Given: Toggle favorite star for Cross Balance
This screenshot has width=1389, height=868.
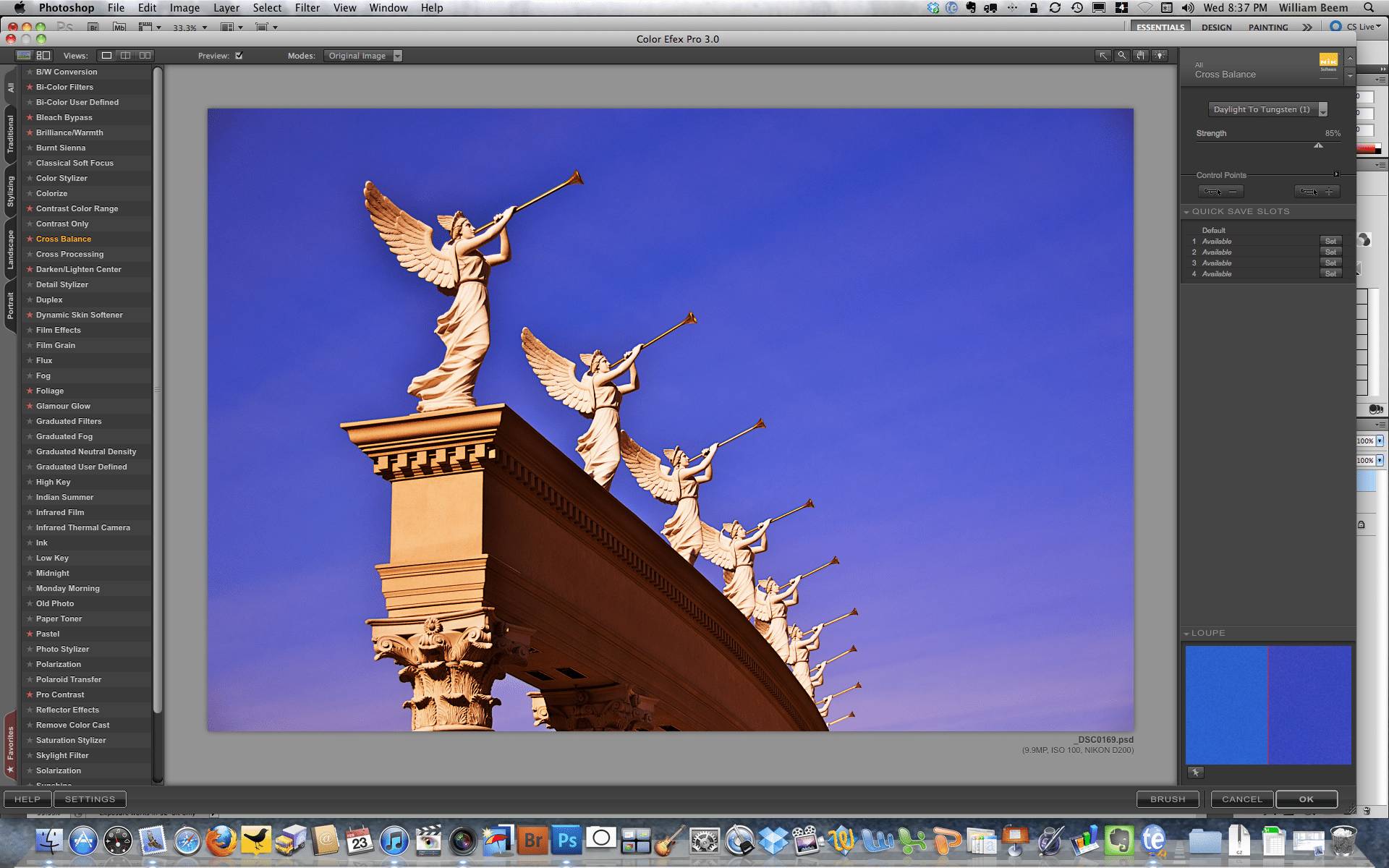Looking at the screenshot, I should pyautogui.click(x=30, y=239).
